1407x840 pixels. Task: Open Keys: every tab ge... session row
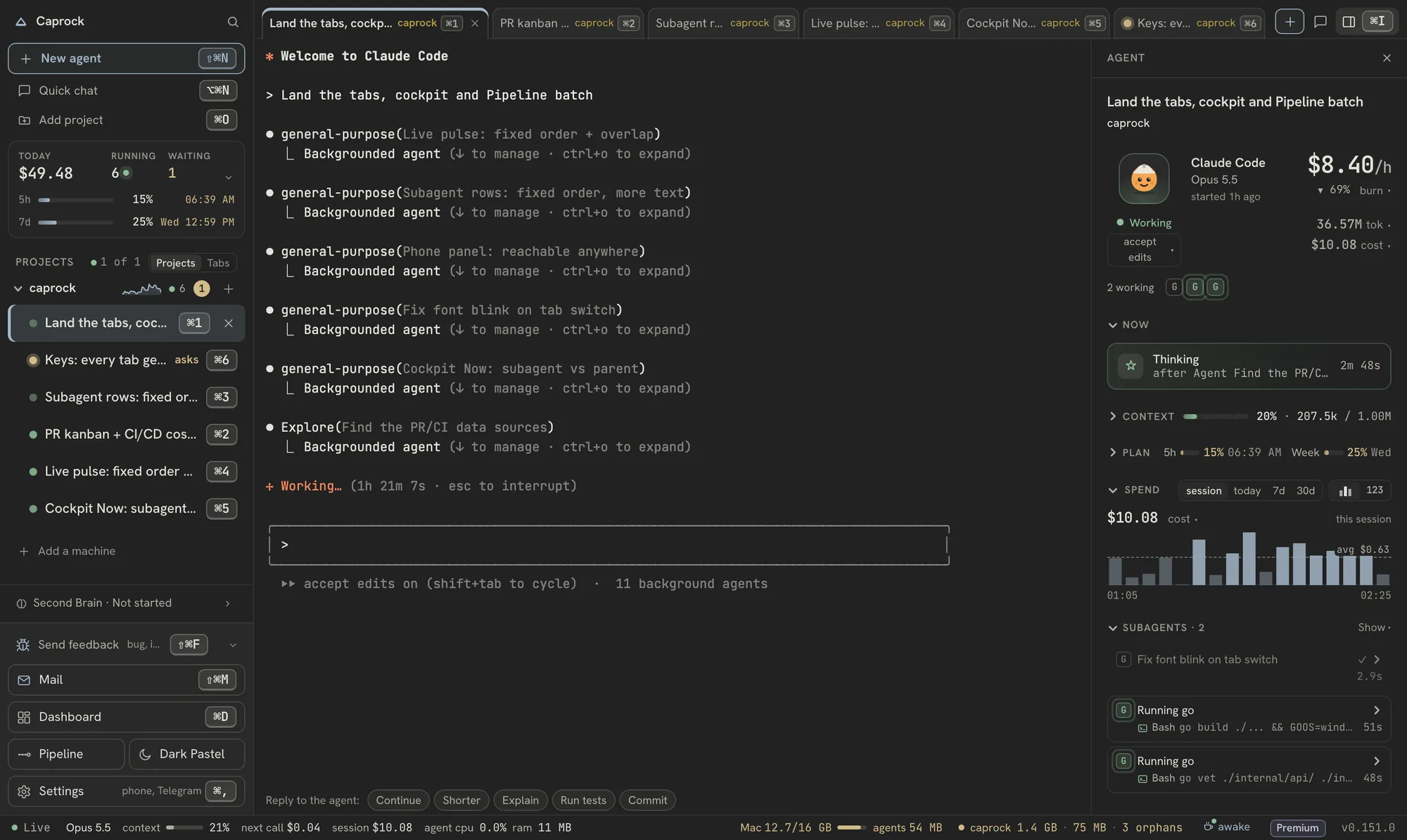(127, 360)
